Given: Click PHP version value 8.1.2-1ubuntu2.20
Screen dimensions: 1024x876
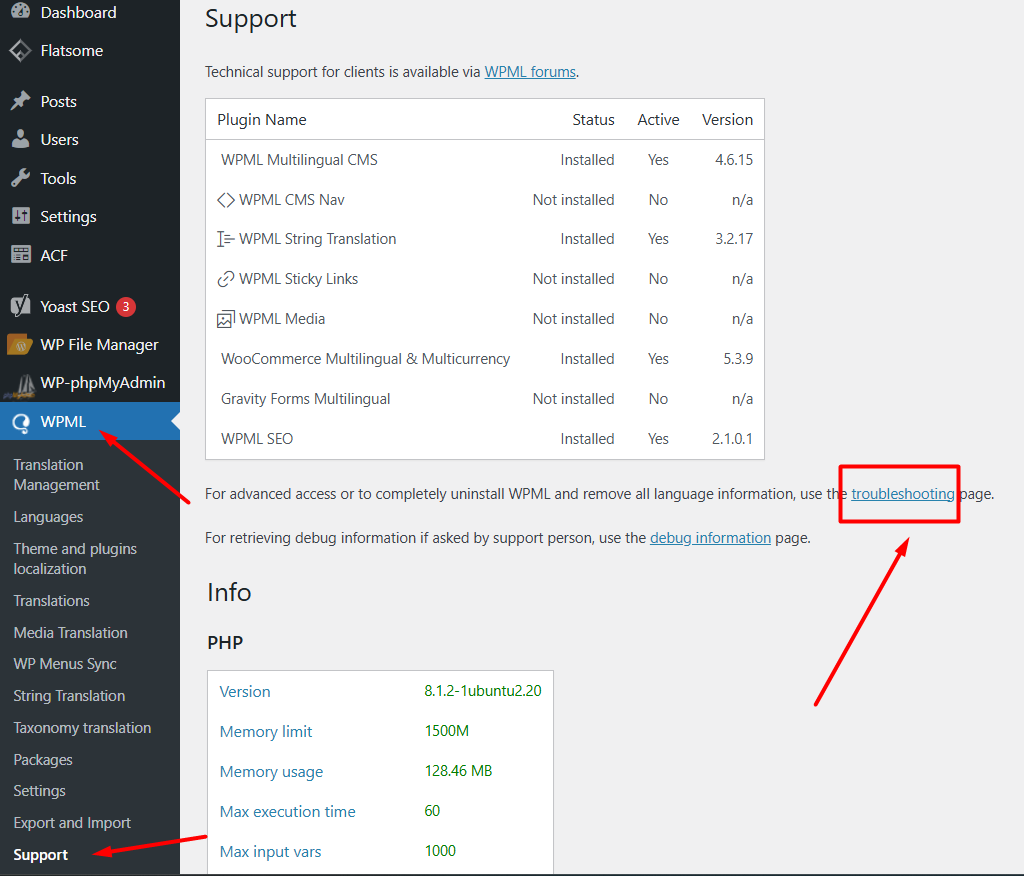Looking at the screenshot, I should tap(483, 691).
